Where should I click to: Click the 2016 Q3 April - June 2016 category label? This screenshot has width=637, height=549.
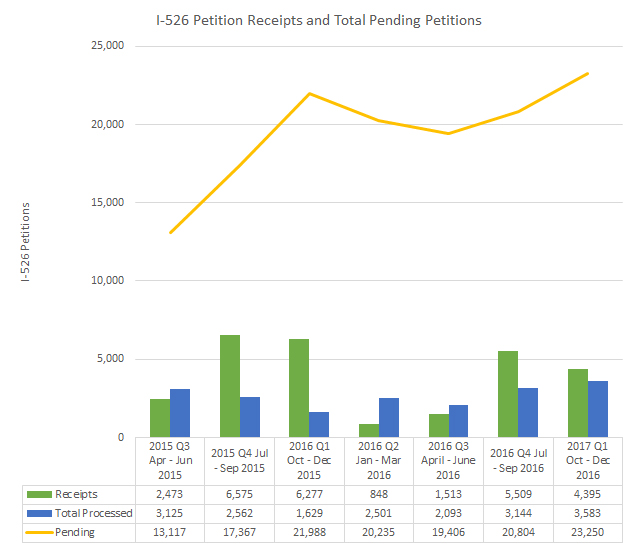(449, 461)
